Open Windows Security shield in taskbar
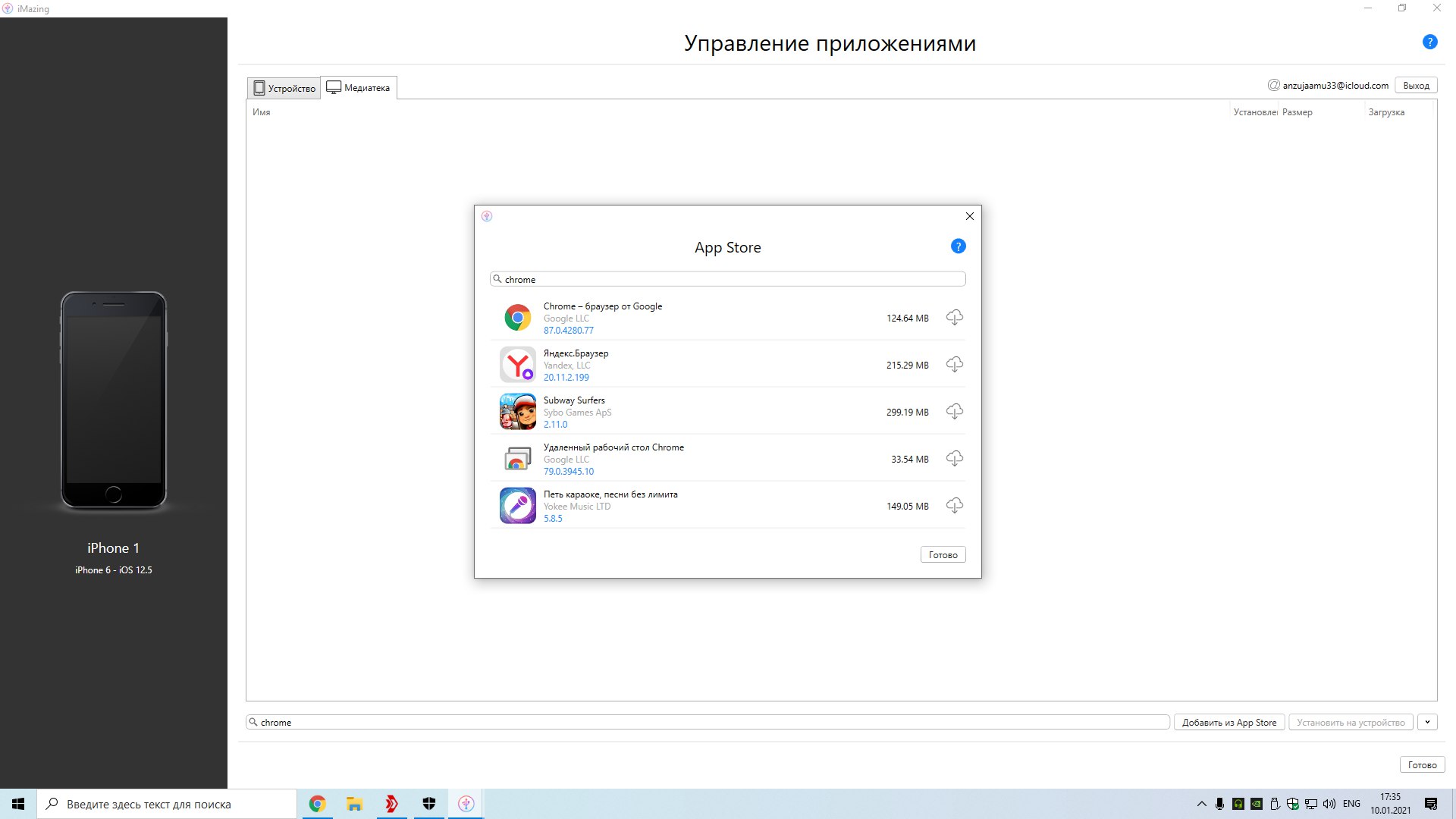 click(x=428, y=804)
